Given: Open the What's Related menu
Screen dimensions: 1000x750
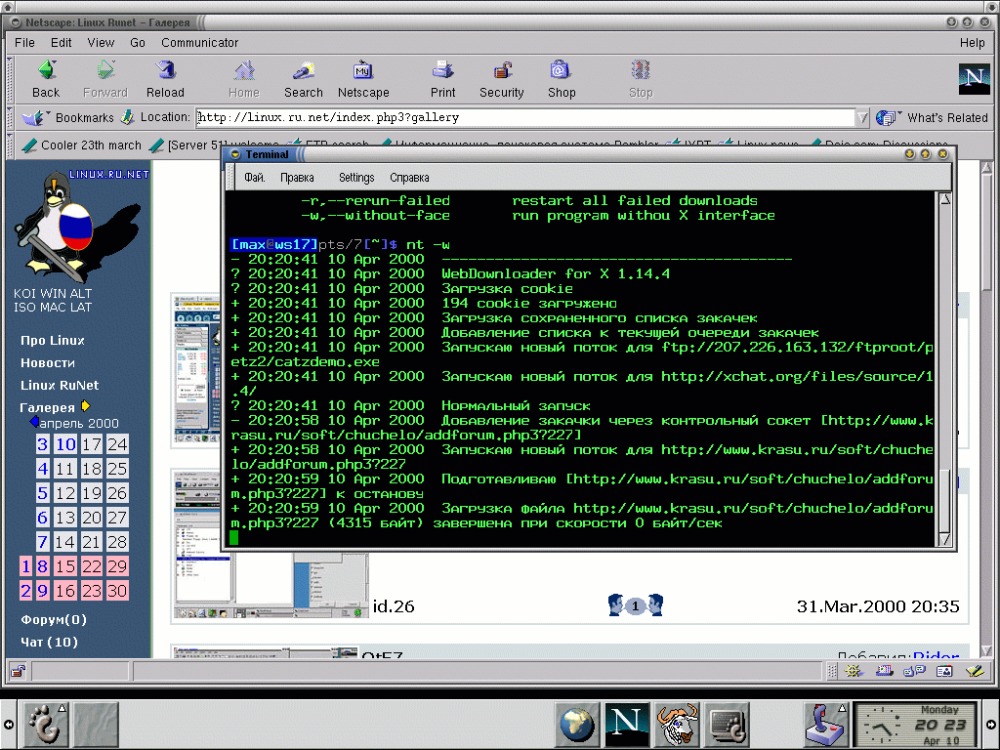Looking at the screenshot, I should (932, 117).
